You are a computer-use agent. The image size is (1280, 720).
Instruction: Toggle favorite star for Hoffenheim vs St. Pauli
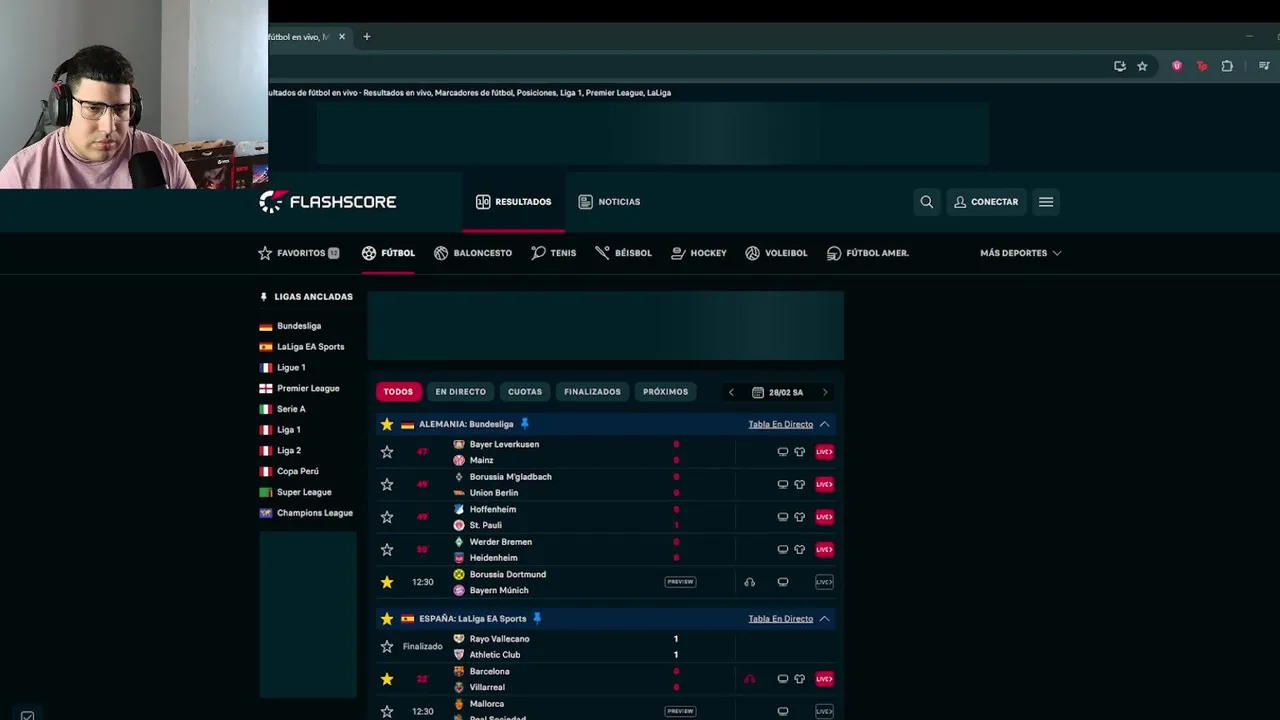(387, 517)
